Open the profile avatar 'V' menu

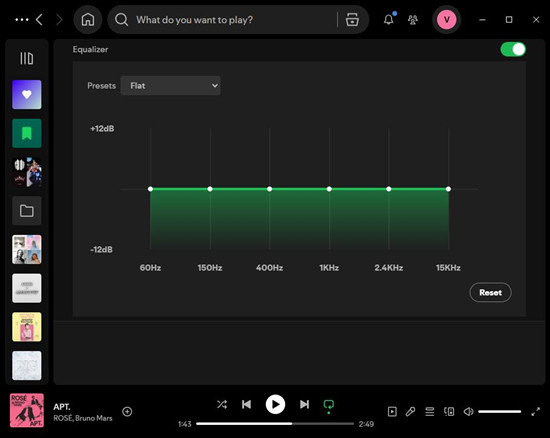pyautogui.click(x=447, y=20)
